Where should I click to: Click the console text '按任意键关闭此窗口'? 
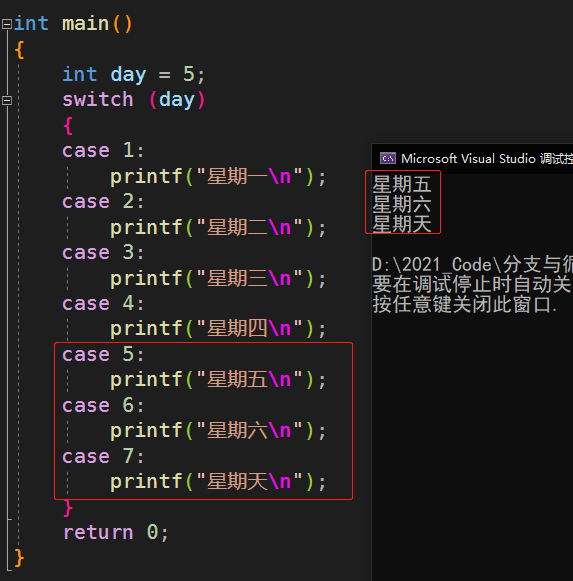tap(462, 305)
